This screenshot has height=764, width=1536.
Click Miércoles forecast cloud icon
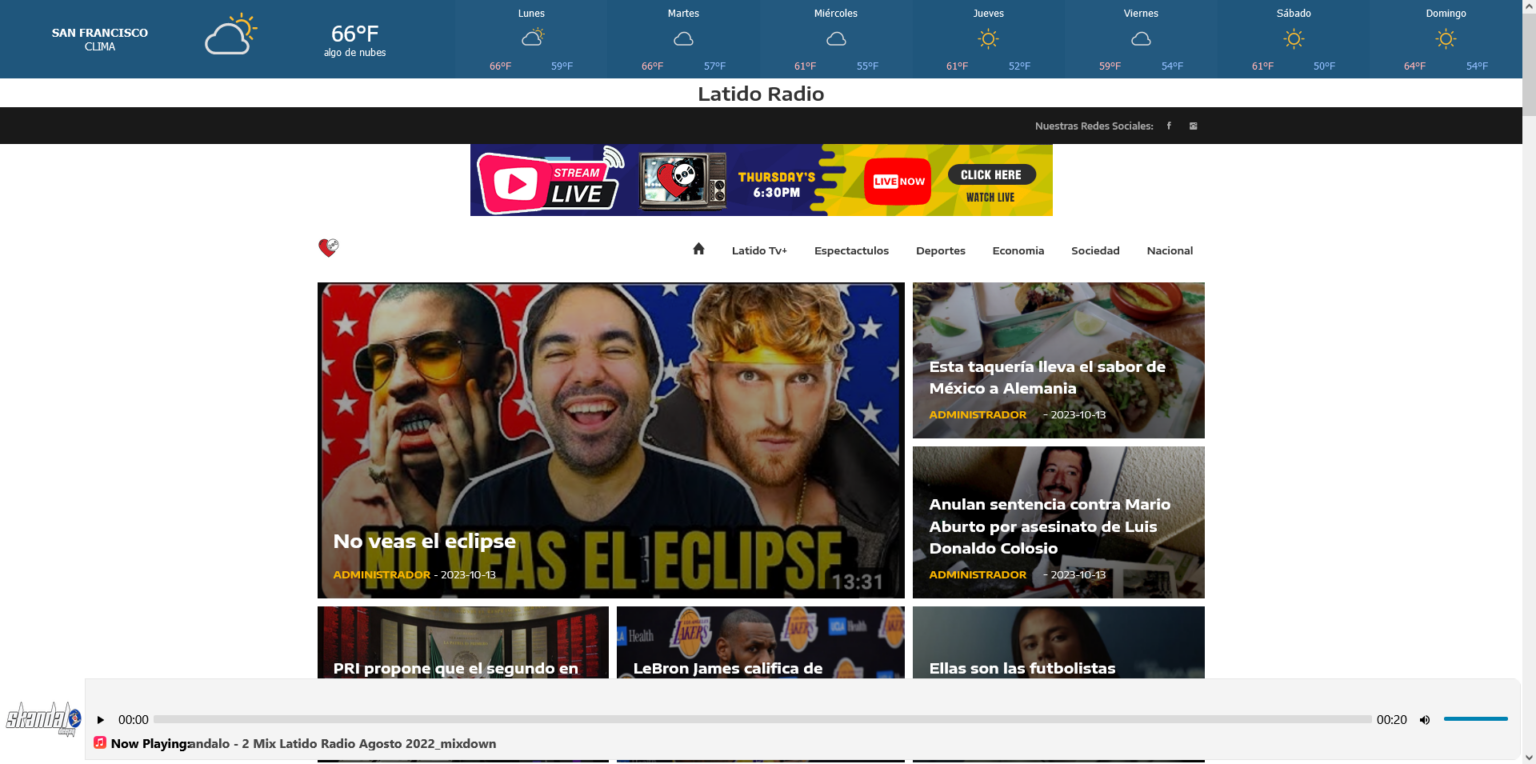[x=836, y=39]
